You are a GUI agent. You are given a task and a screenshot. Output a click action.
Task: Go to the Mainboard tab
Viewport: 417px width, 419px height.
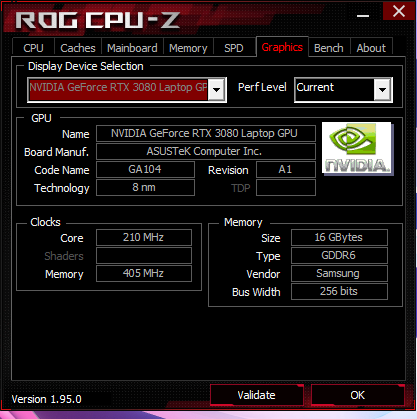click(x=132, y=48)
